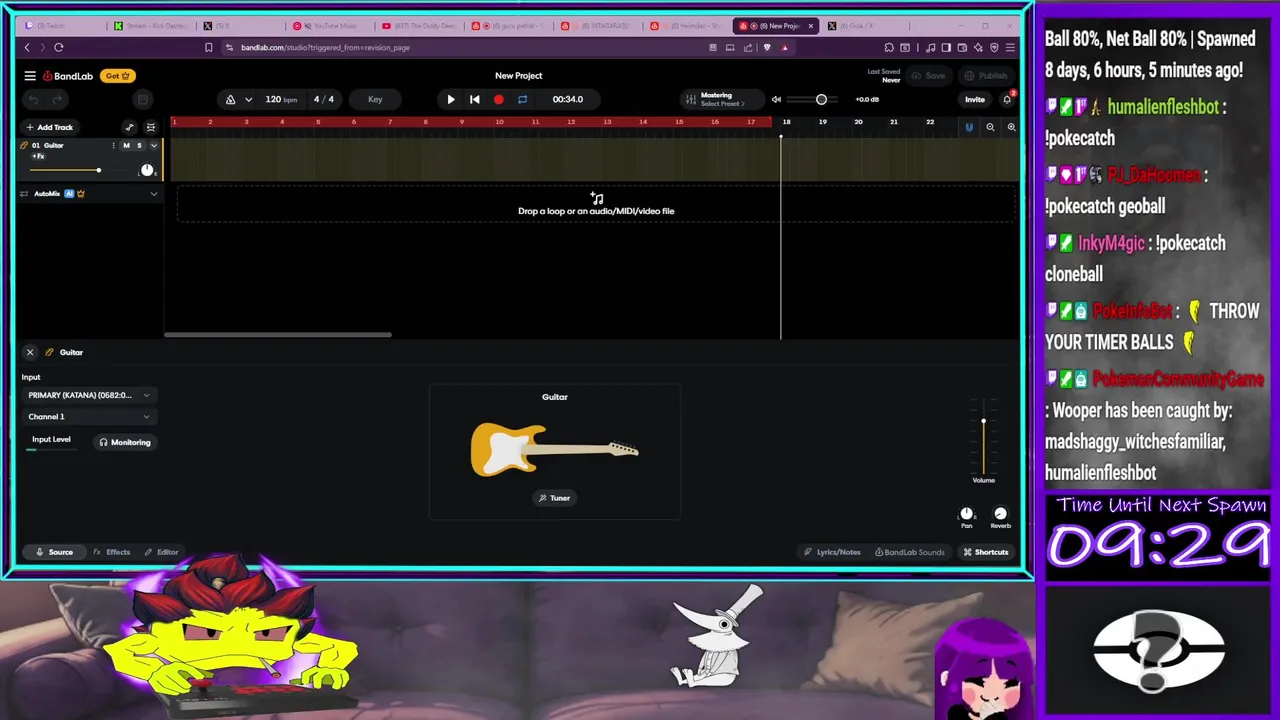
Task: Open keyboard Shortcuts tab
Action: point(986,552)
